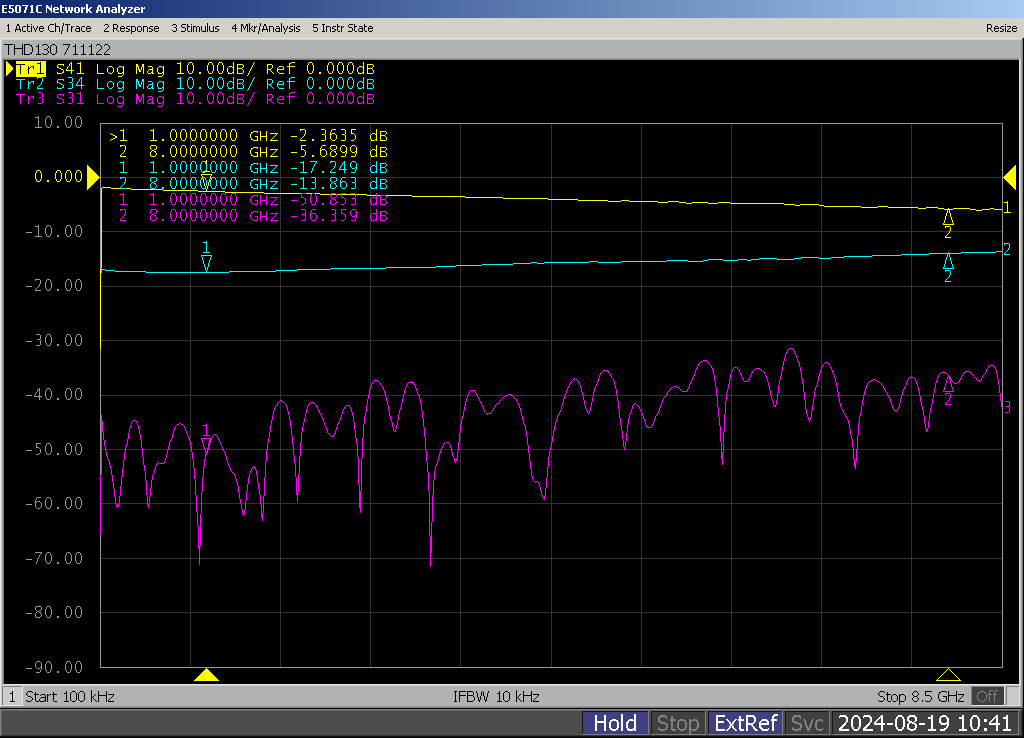Click marker 1 on the magenta S31 trace
1024x738 pixels.
pos(207,443)
